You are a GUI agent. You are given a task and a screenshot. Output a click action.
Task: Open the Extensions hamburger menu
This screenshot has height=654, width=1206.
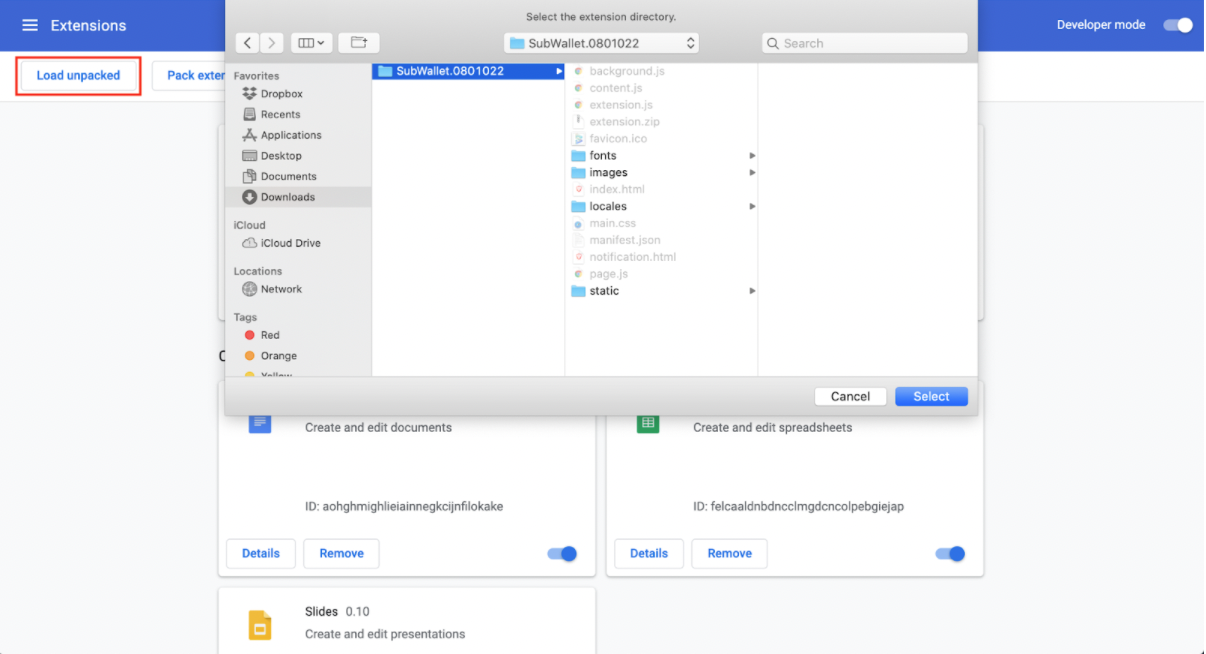point(30,25)
